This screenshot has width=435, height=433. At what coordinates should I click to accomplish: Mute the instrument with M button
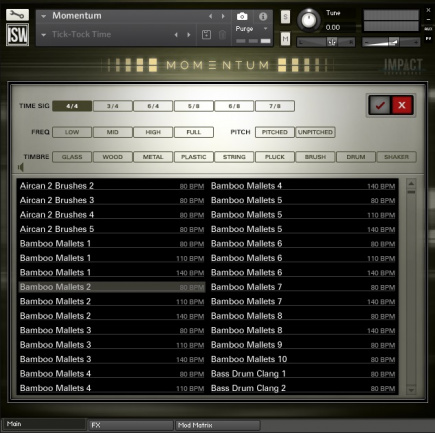(x=285, y=39)
